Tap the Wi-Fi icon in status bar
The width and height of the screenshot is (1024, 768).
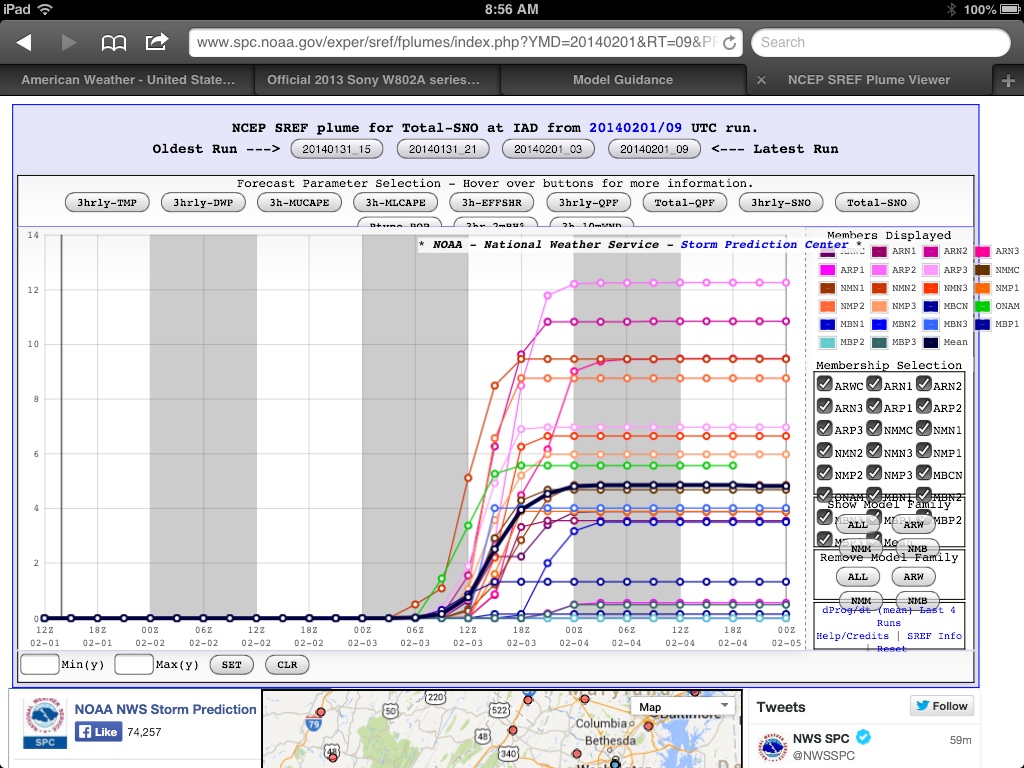[45, 9]
